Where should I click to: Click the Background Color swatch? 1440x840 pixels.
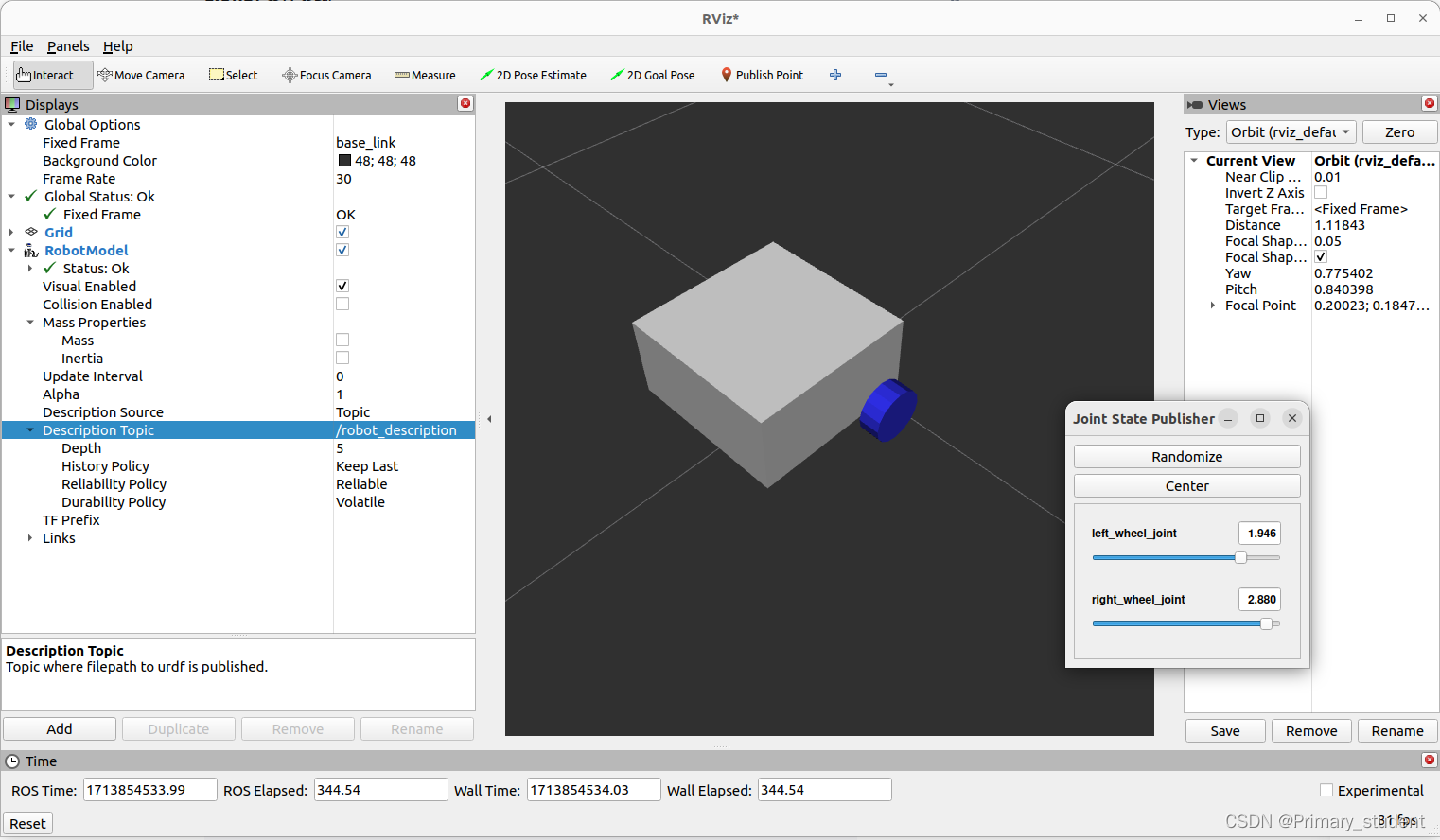[x=344, y=161]
